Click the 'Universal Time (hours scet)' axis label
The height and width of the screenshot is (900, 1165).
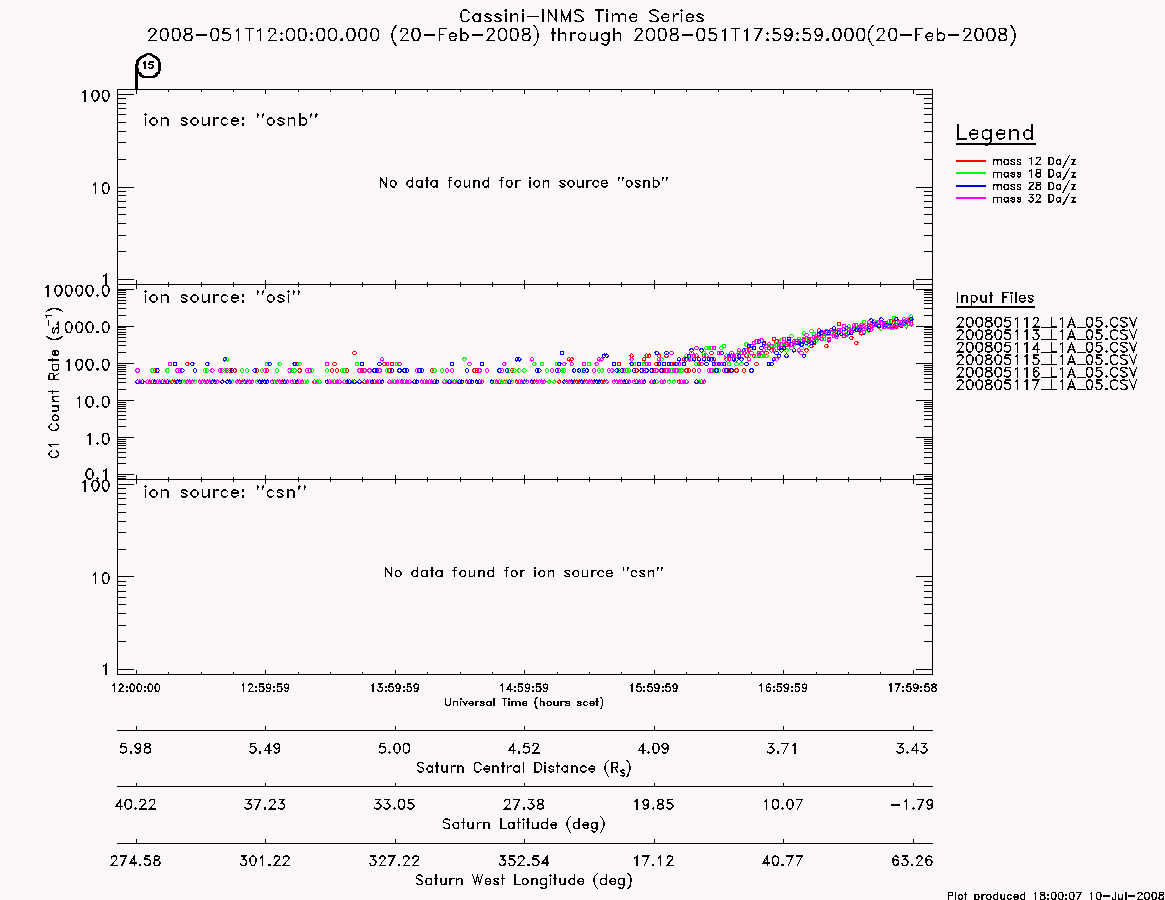coord(524,702)
